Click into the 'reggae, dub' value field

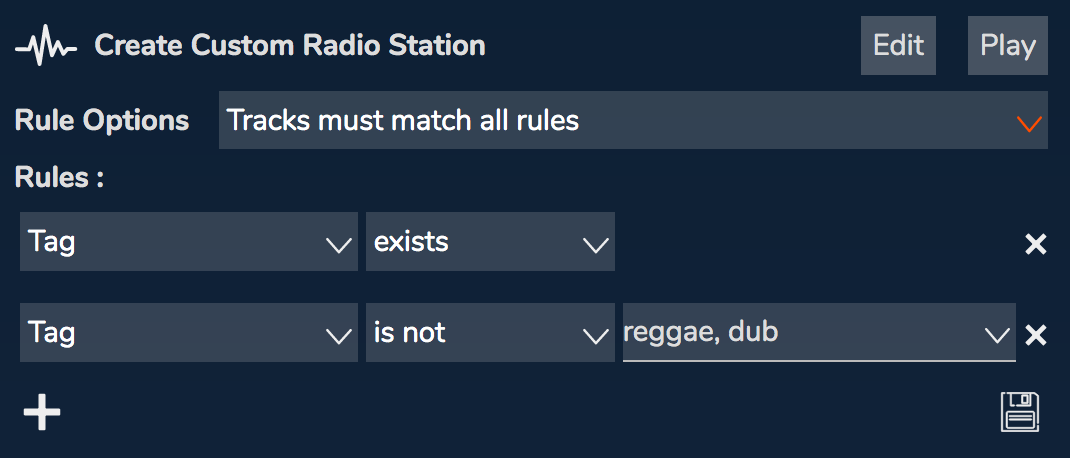(x=819, y=332)
